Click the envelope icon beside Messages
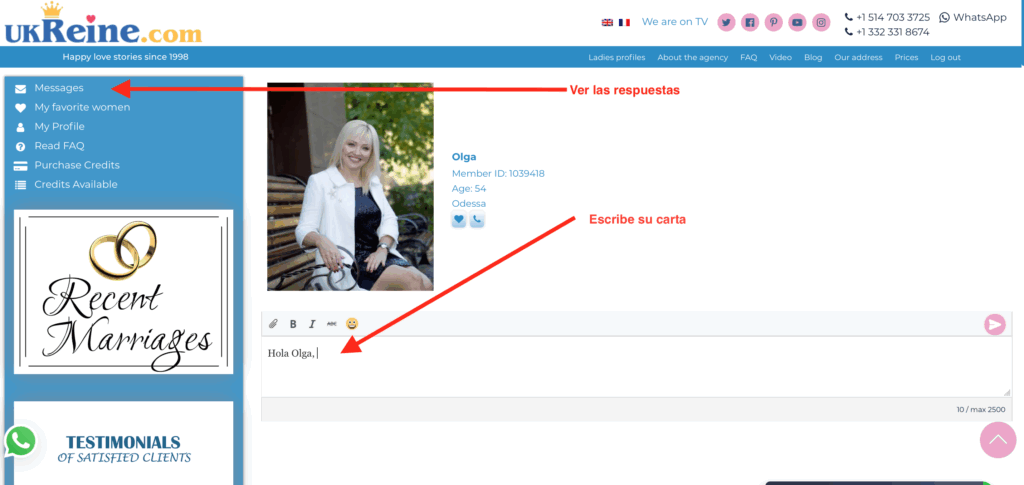The image size is (1024, 485). 21,89
